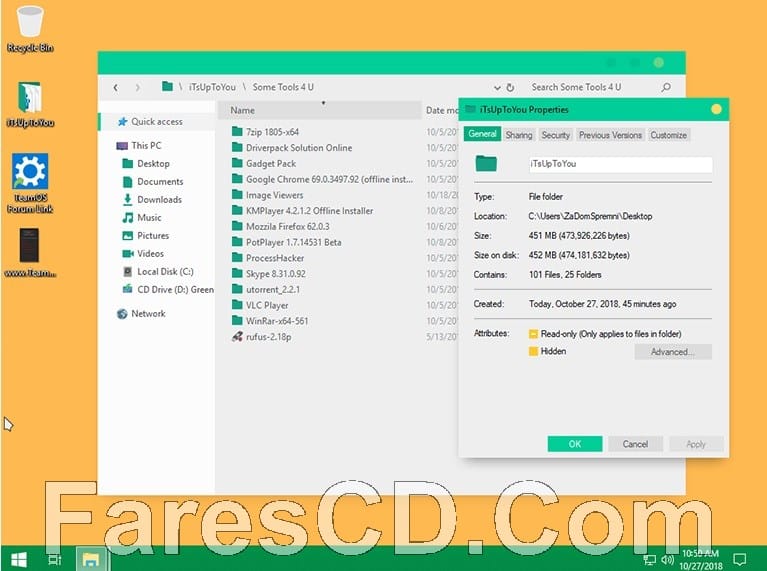Screen dimensions: 767x571
Task: Open the Previous Versions tab
Action: pyautogui.click(x=610, y=135)
